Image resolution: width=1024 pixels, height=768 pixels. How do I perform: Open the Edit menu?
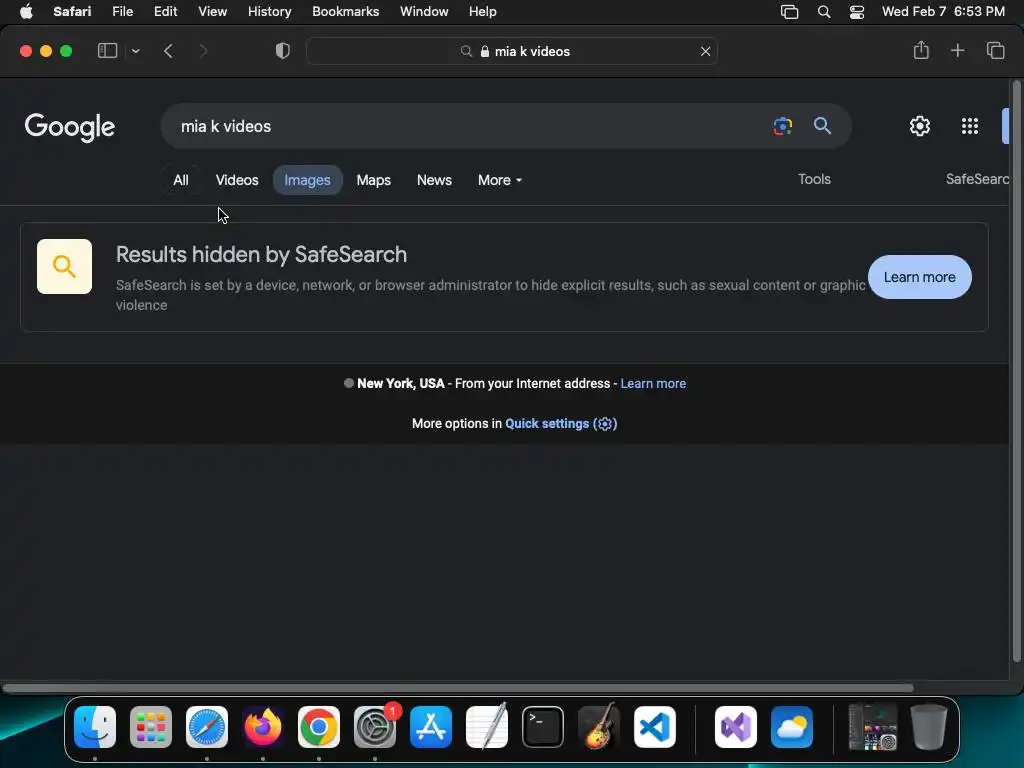point(165,11)
